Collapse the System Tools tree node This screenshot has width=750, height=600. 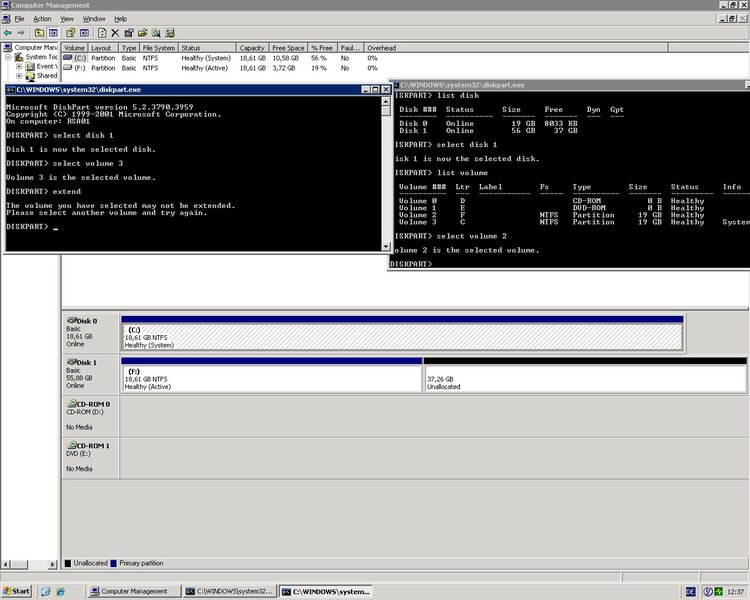pos(8,57)
